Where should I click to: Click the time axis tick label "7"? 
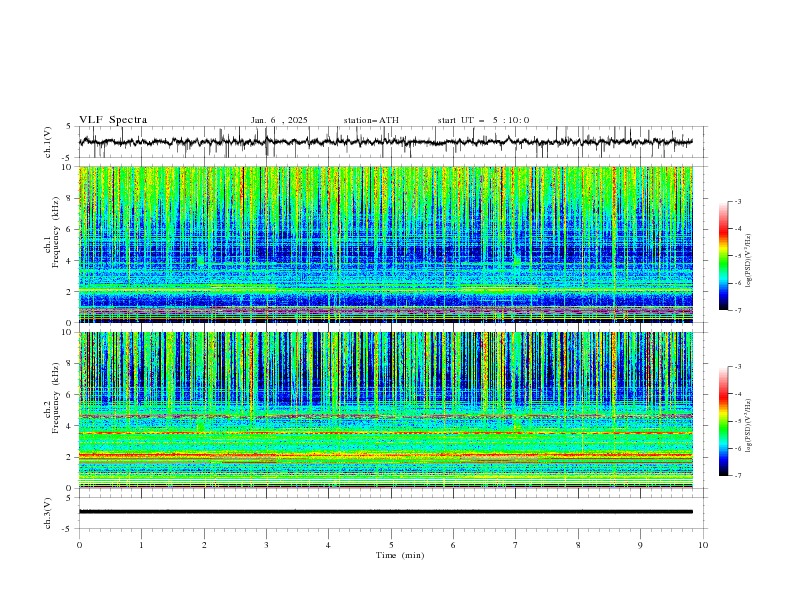point(516,545)
